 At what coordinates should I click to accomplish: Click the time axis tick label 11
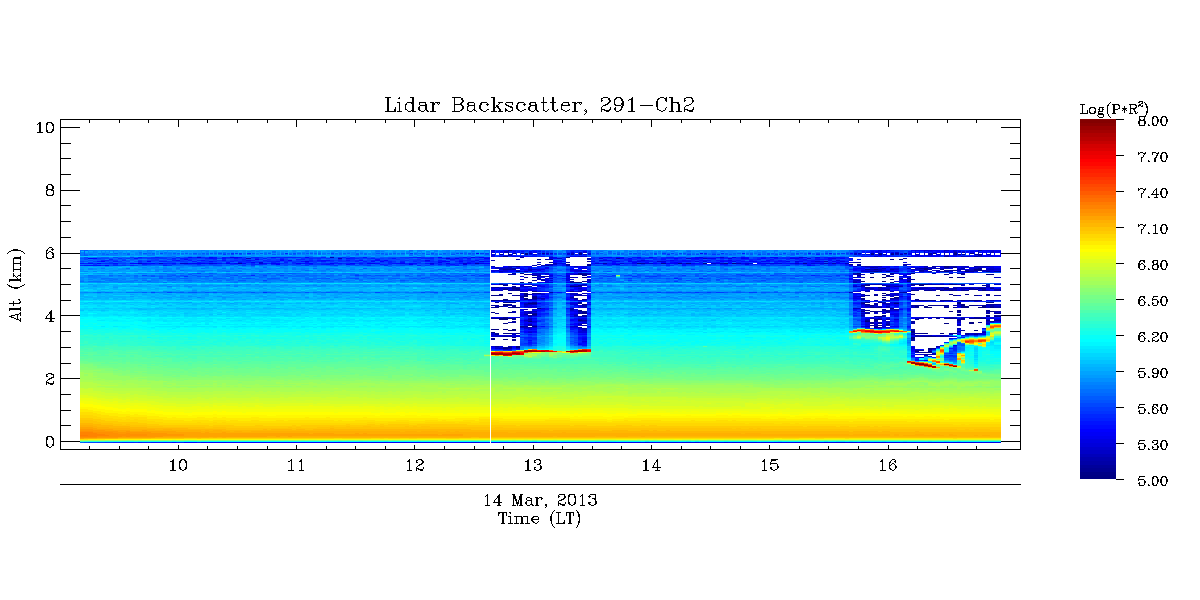point(296,465)
